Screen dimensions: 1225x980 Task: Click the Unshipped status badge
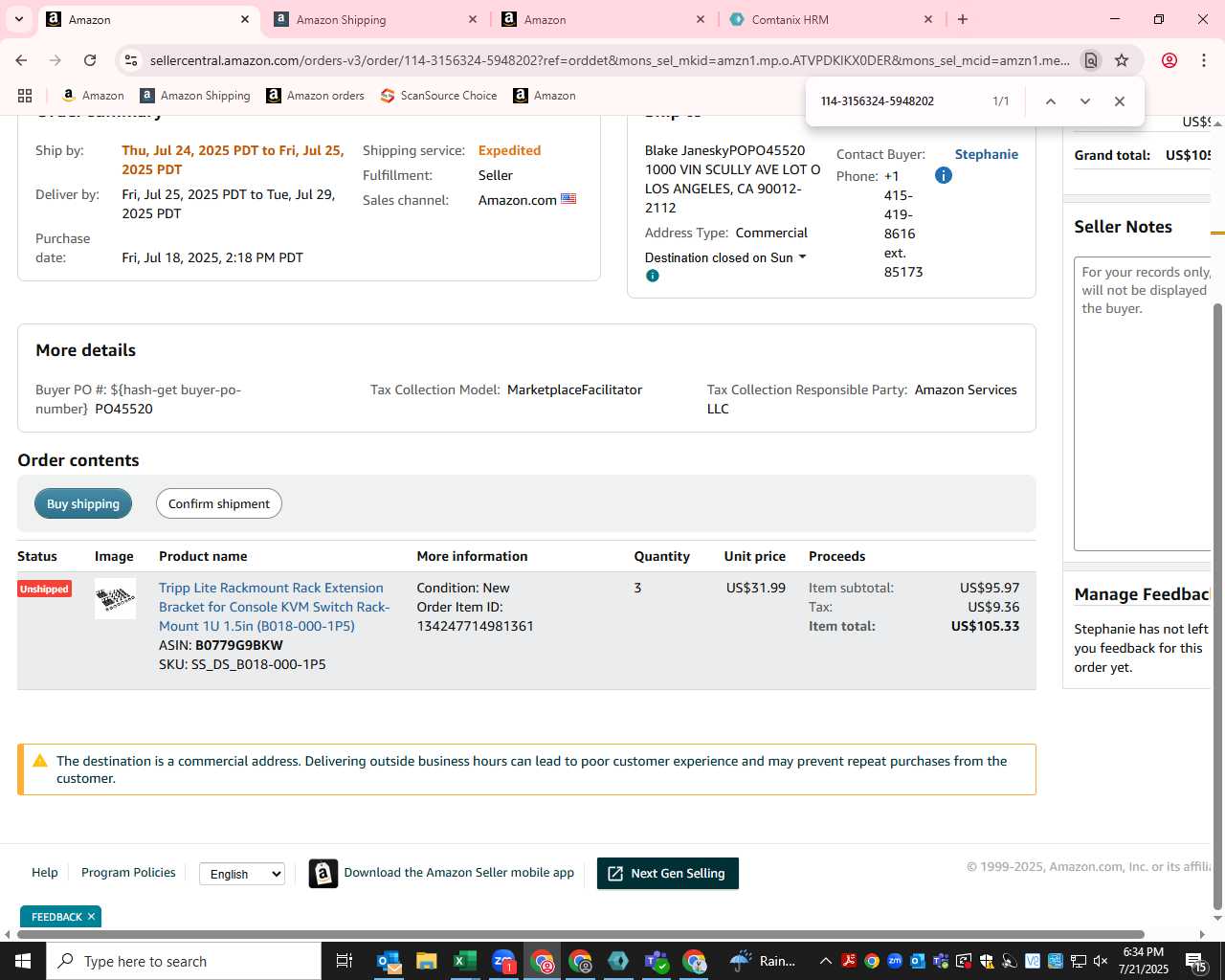pyautogui.click(x=44, y=589)
